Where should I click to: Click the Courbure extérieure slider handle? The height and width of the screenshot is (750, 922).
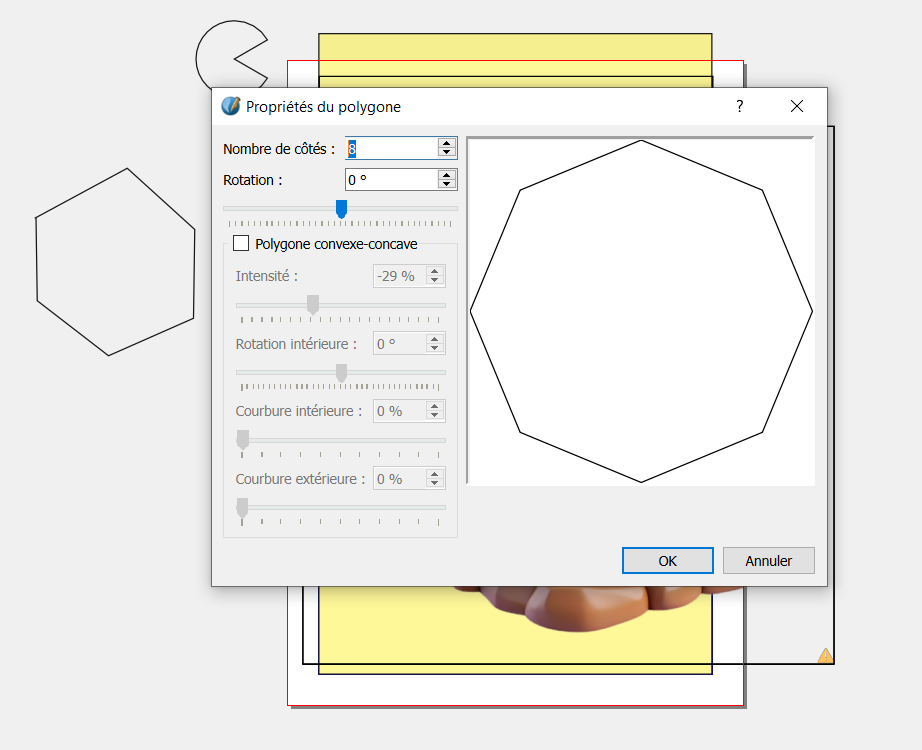(x=242, y=507)
